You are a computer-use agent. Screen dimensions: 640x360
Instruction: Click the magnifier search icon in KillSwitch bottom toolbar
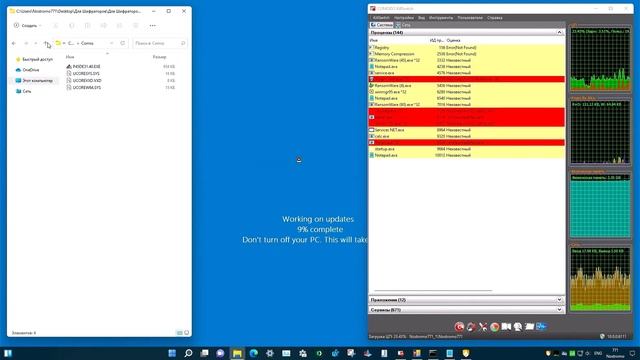[518, 327]
